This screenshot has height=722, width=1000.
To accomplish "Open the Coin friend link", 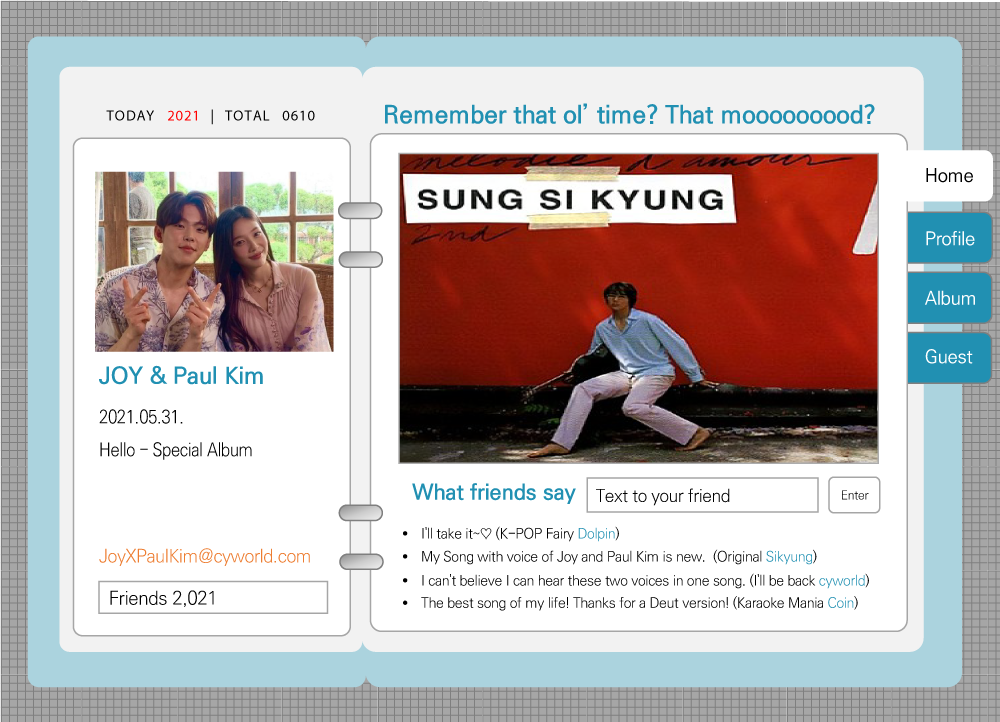I will tap(841, 603).
